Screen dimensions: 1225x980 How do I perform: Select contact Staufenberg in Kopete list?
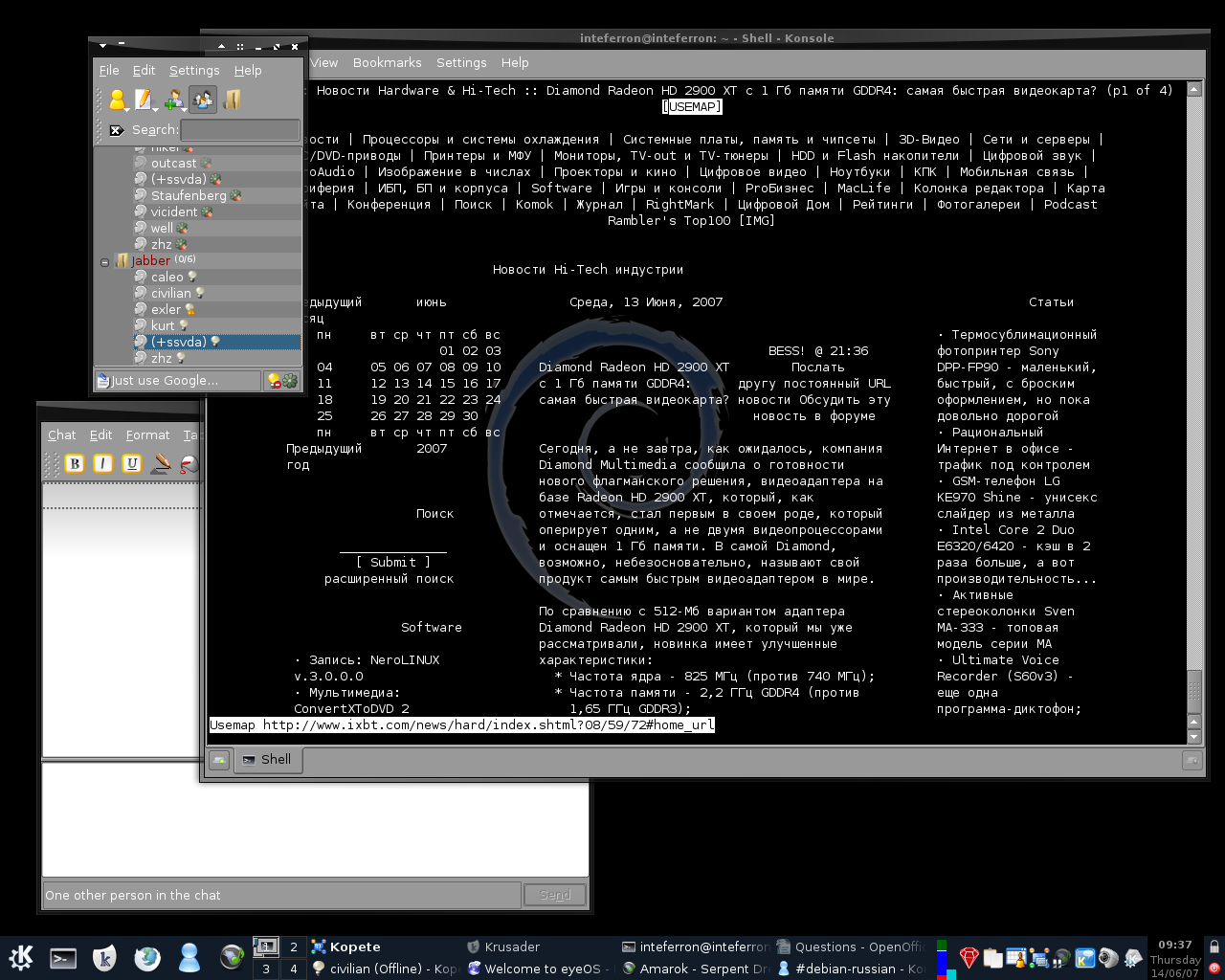pyautogui.click(x=216, y=195)
